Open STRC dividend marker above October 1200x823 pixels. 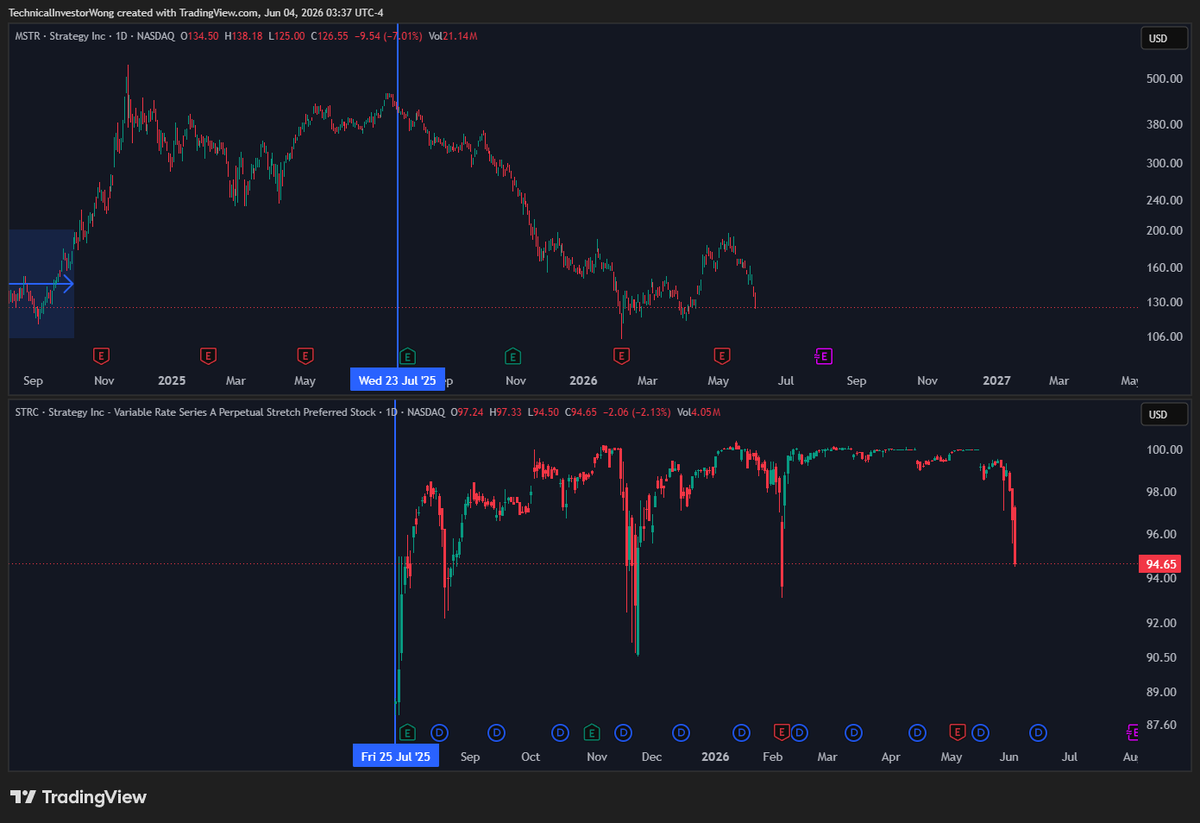click(560, 733)
